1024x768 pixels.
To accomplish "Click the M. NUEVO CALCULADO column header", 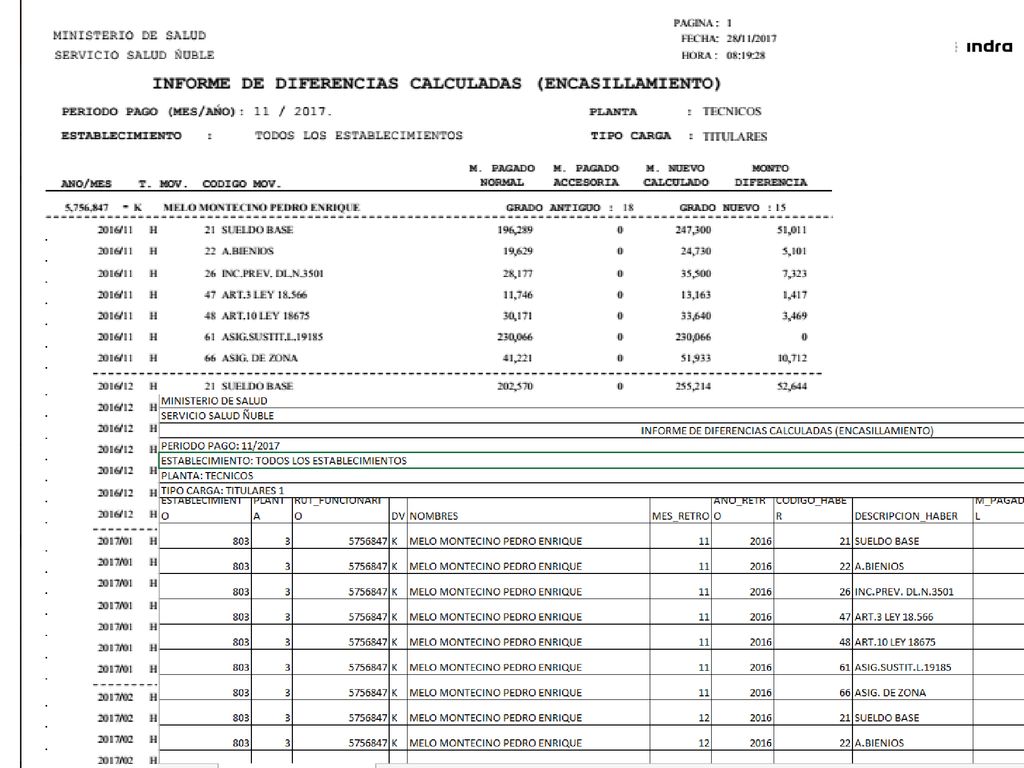I will 675,175.
